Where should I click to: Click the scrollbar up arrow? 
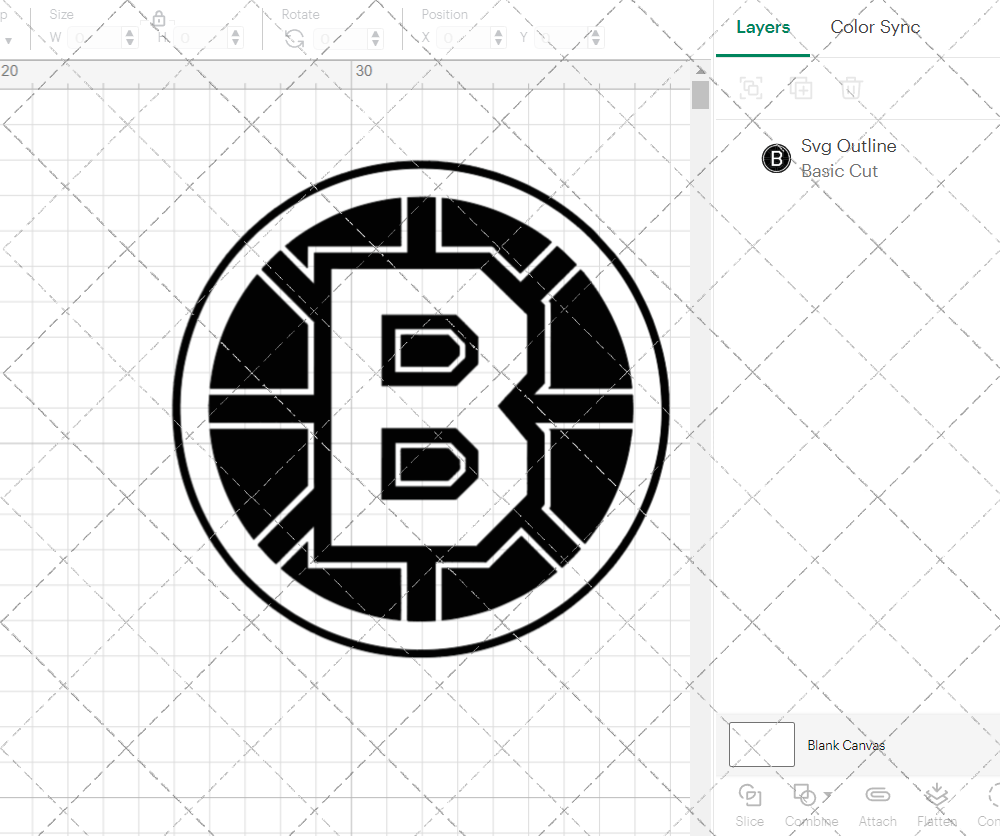tap(701, 70)
